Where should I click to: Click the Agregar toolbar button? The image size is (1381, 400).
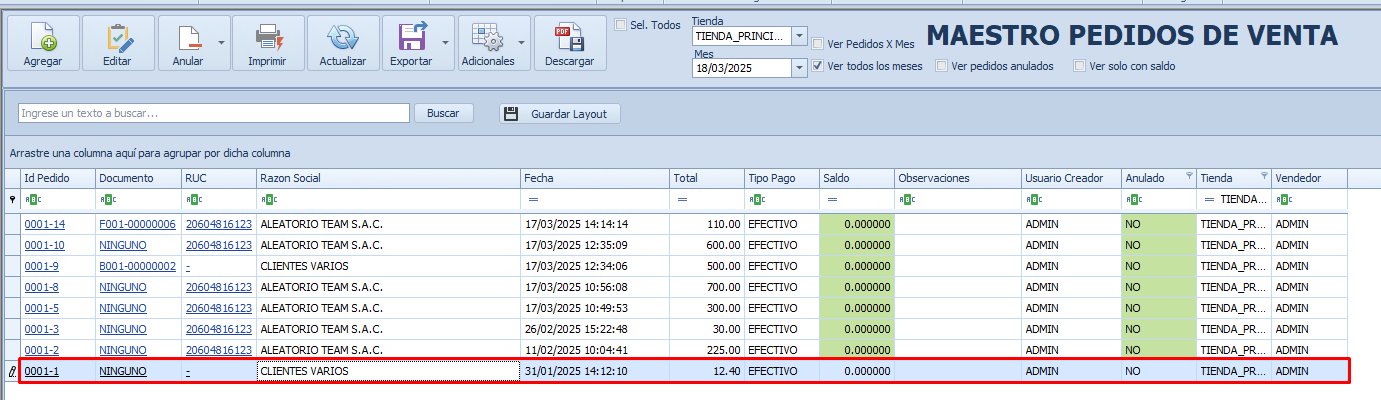point(43,44)
